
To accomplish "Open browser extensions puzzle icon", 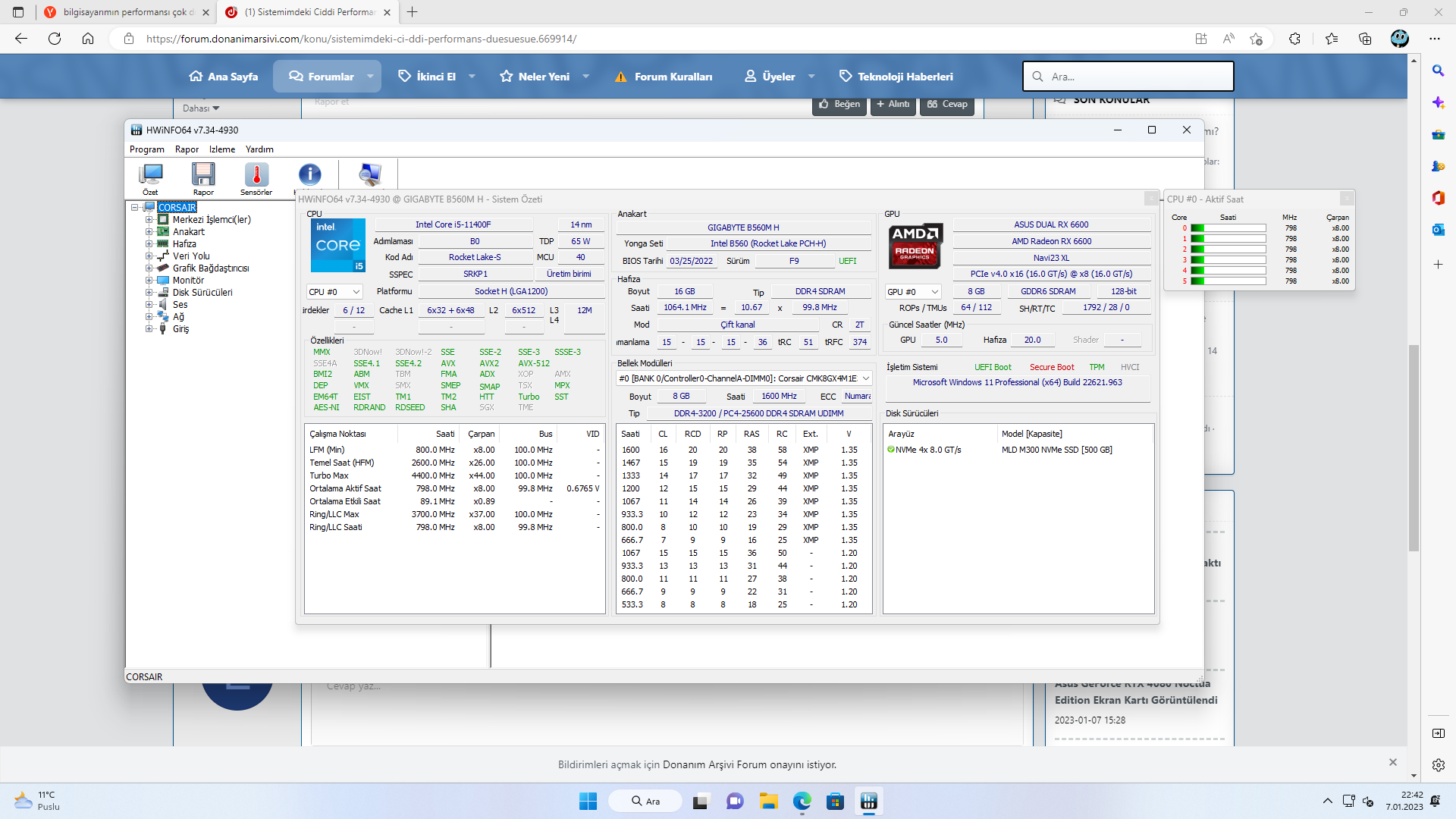I will point(1294,39).
